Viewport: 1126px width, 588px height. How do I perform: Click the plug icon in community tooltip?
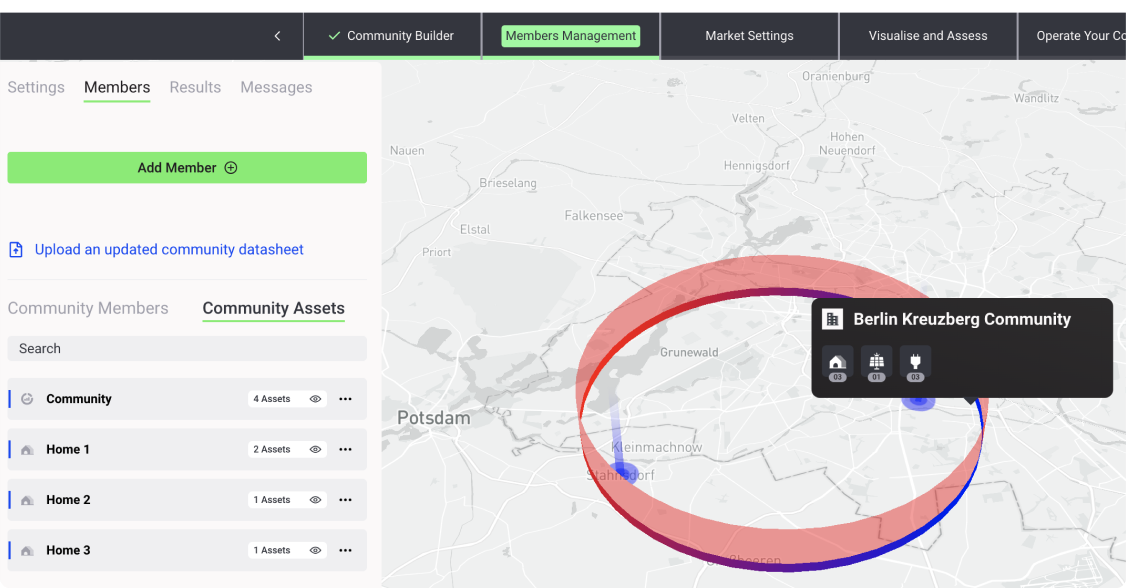[x=915, y=362]
